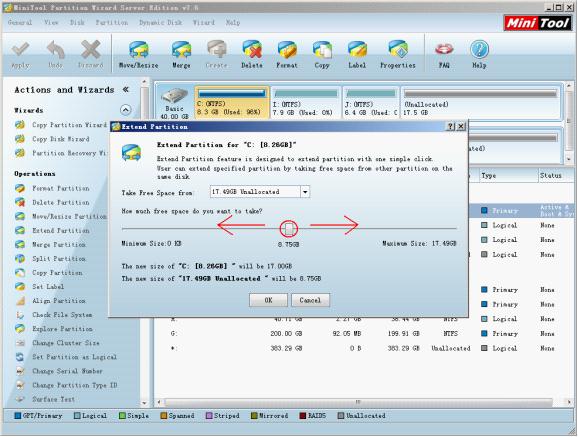The height and width of the screenshot is (437, 578).
Task: Launch the Copy Disk Wizard
Action: pos(52,139)
